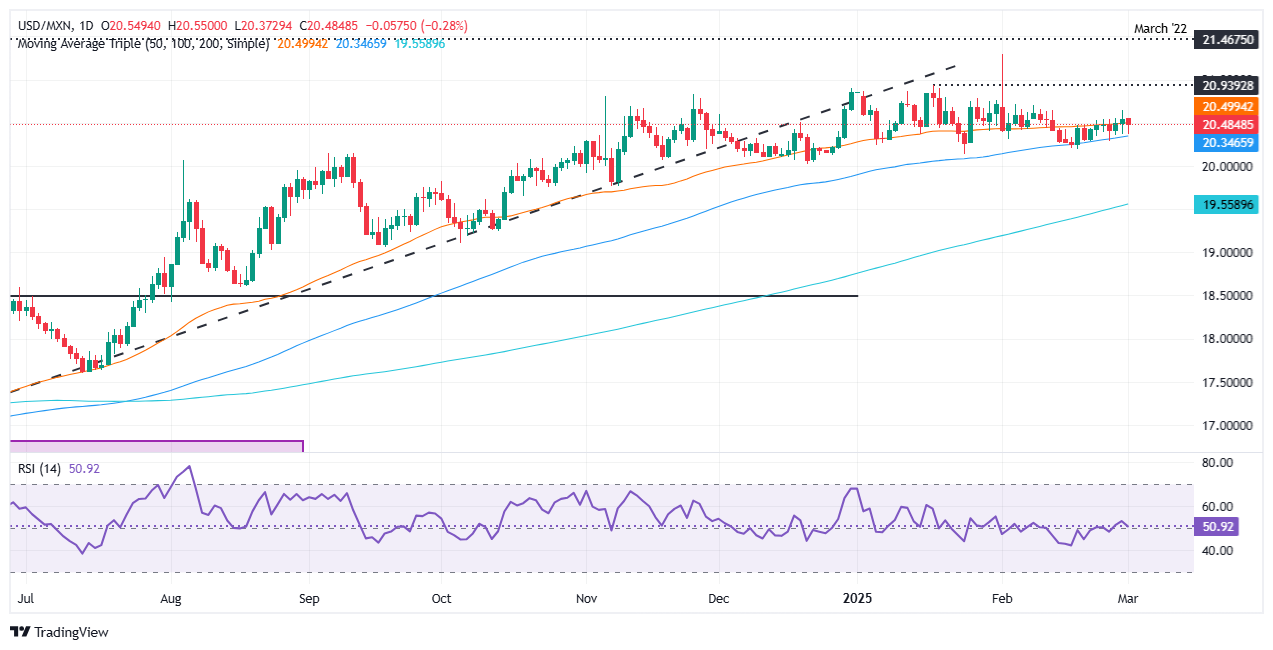This screenshot has height=650, width=1273.
Task: Click the teal 19.55896 price tag
Action: point(1229,204)
